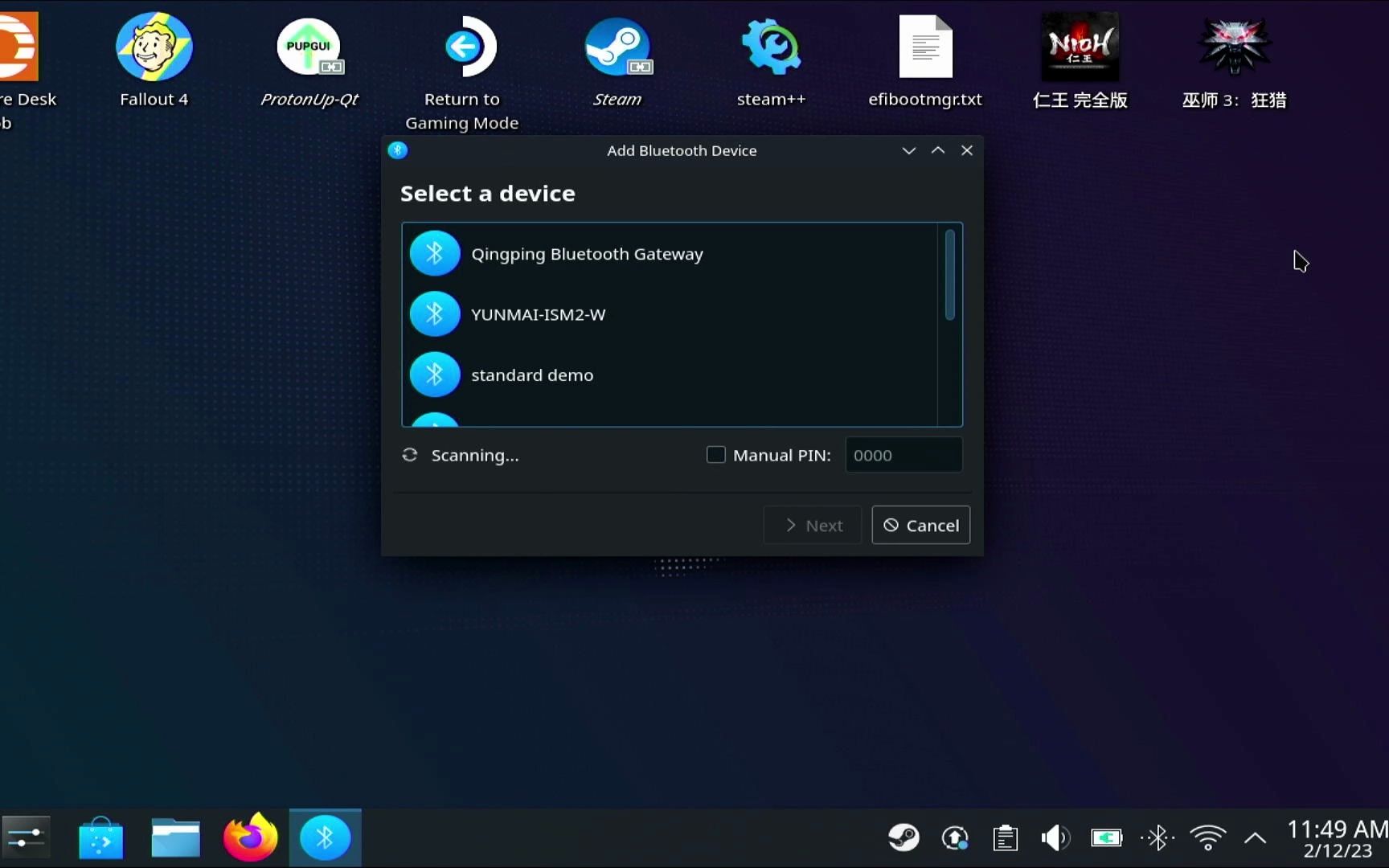Minimize the Add Bluetooth Device window
The height and width of the screenshot is (868, 1389).
[909, 150]
